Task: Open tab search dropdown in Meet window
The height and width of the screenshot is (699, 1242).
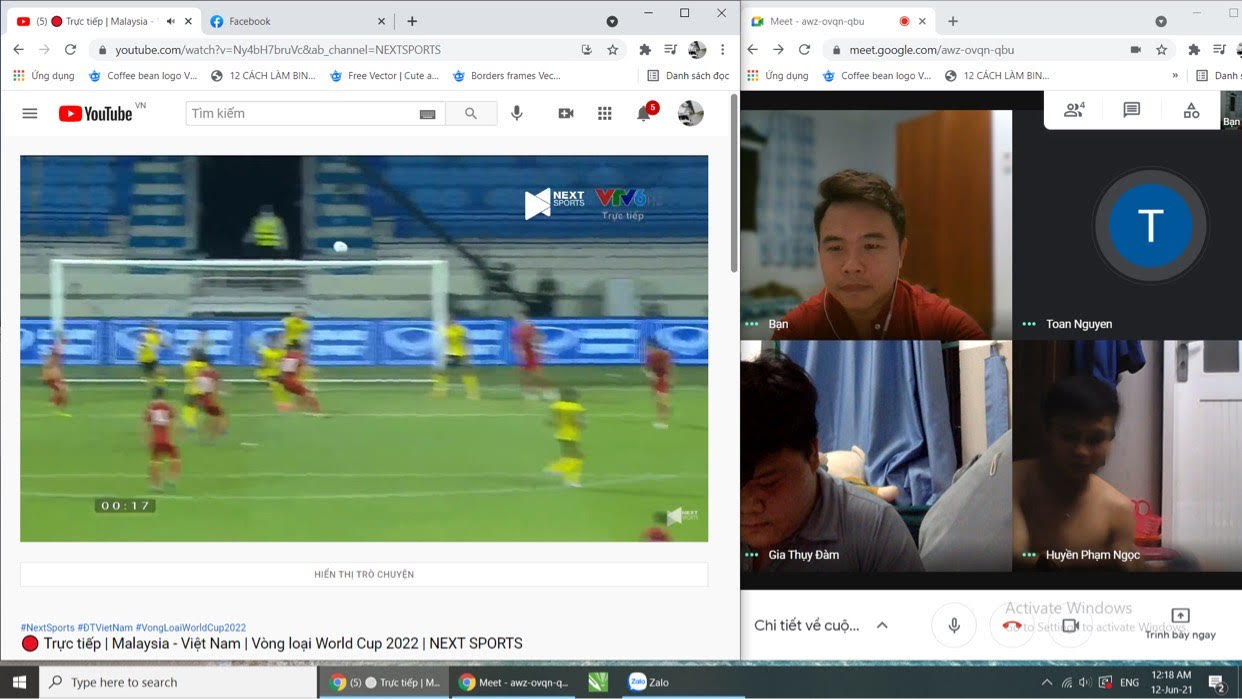Action: pyautogui.click(x=1161, y=21)
